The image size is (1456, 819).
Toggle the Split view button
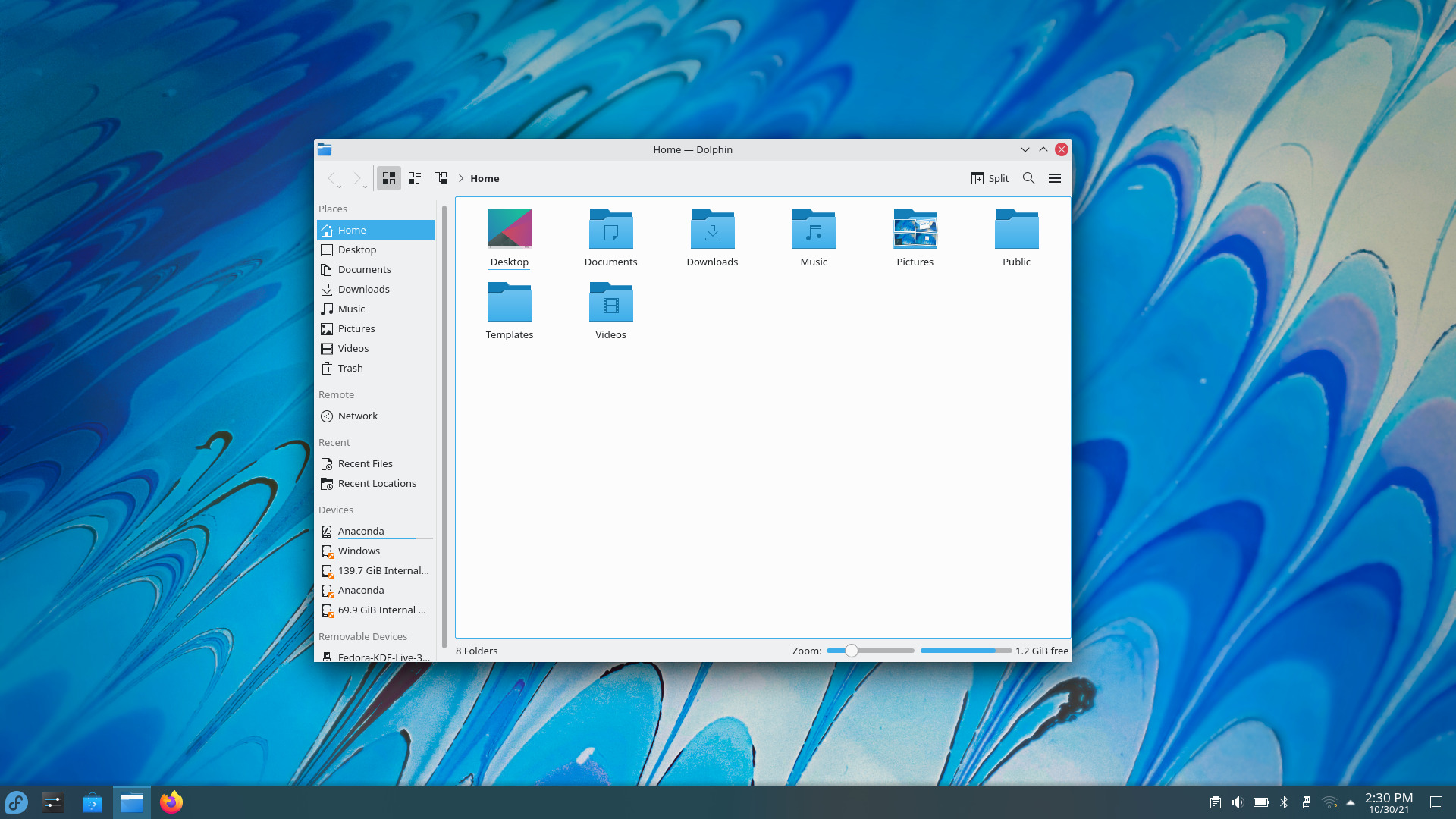point(990,178)
